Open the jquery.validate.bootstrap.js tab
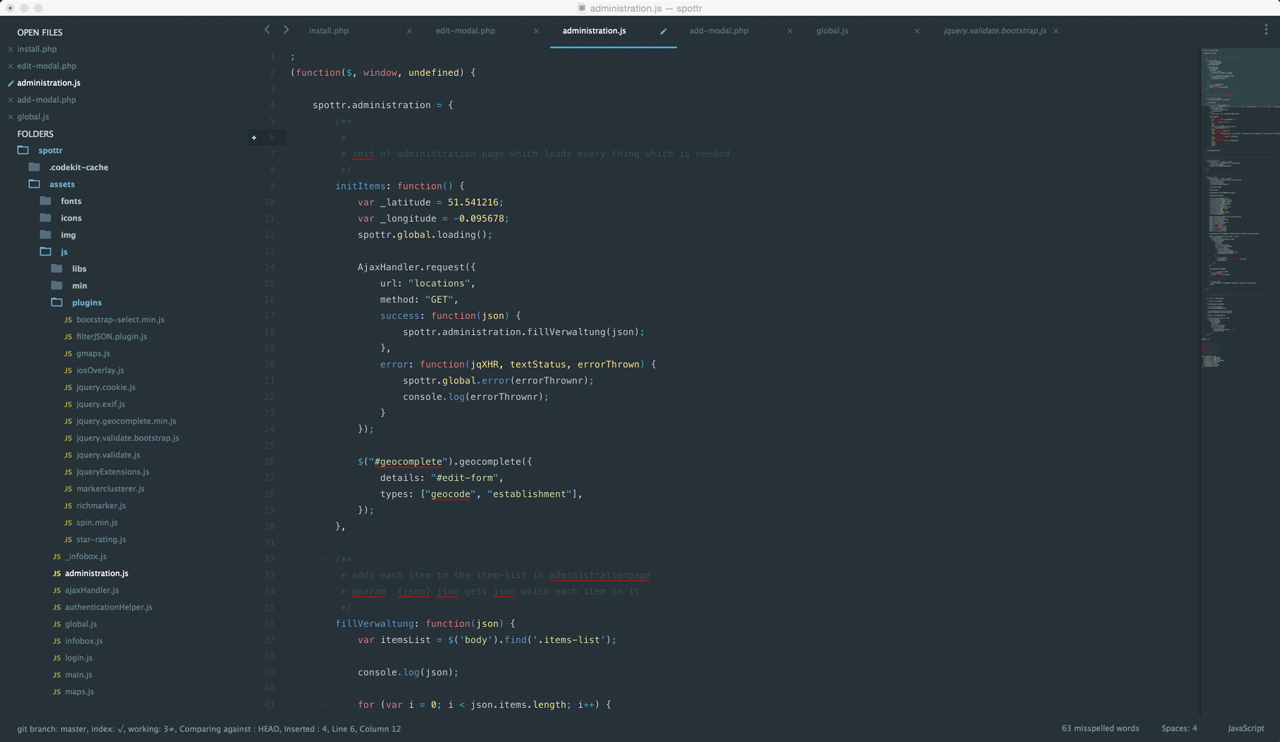The image size is (1280, 742). point(997,31)
